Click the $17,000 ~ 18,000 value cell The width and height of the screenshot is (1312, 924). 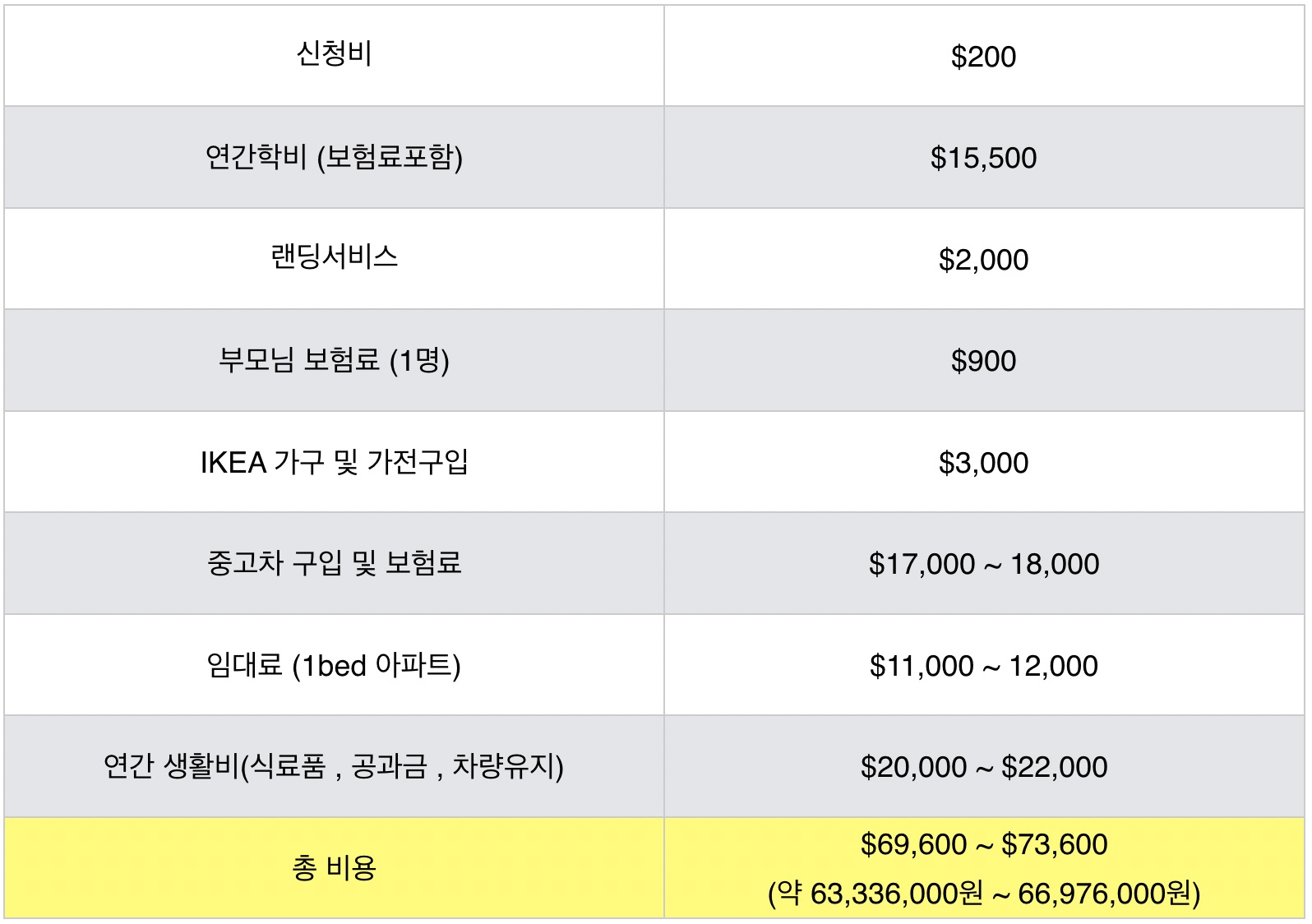[x=984, y=563]
